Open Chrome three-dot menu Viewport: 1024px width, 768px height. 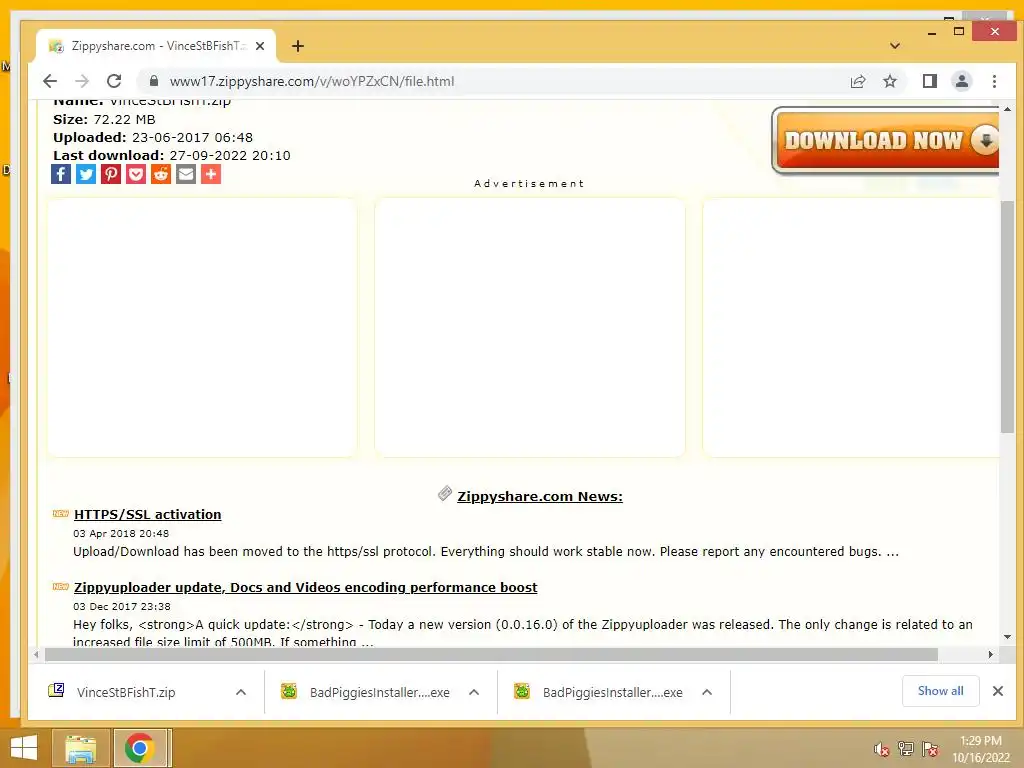(994, 81)
